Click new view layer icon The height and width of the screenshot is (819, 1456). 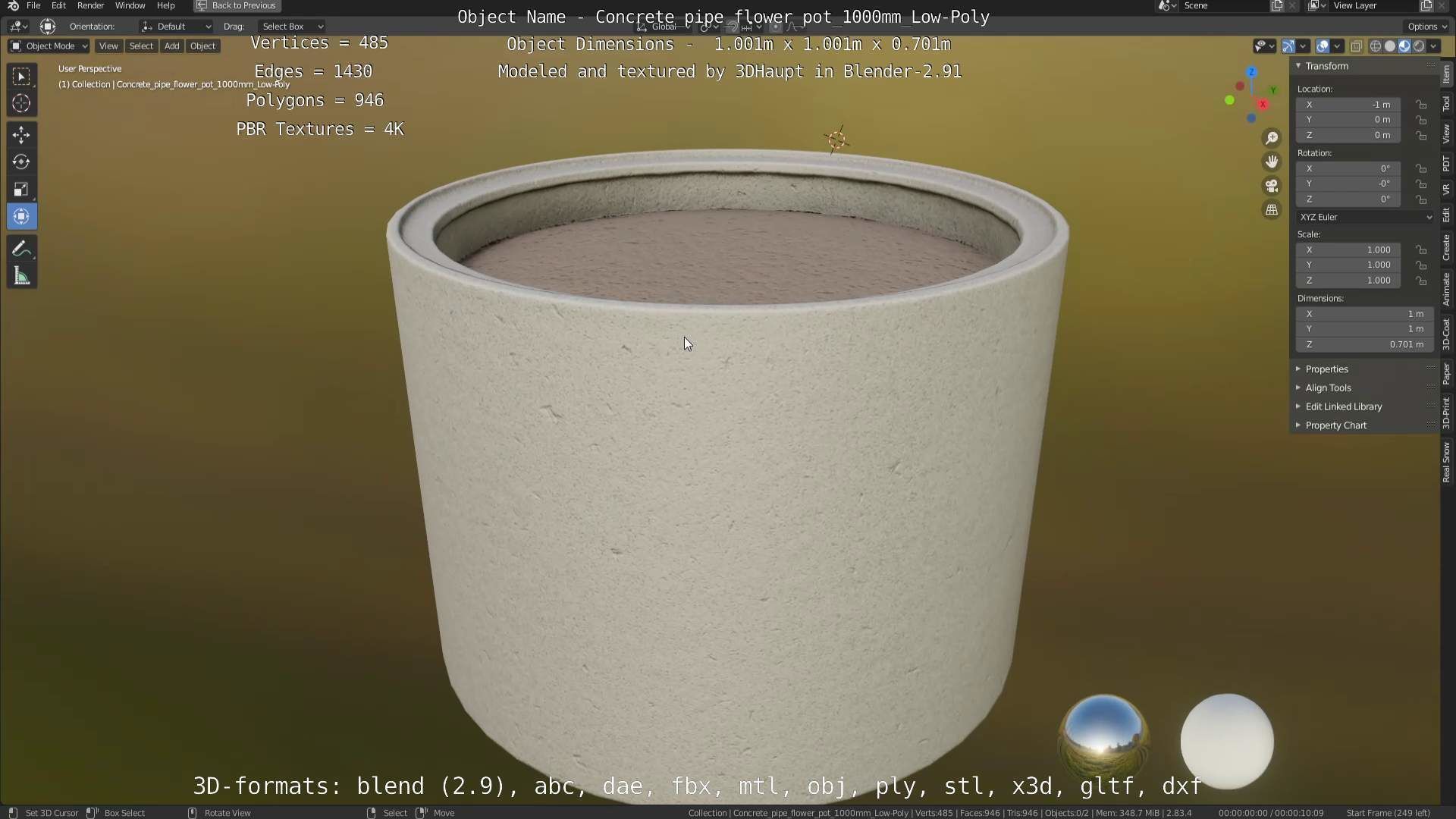(1426, 5)
